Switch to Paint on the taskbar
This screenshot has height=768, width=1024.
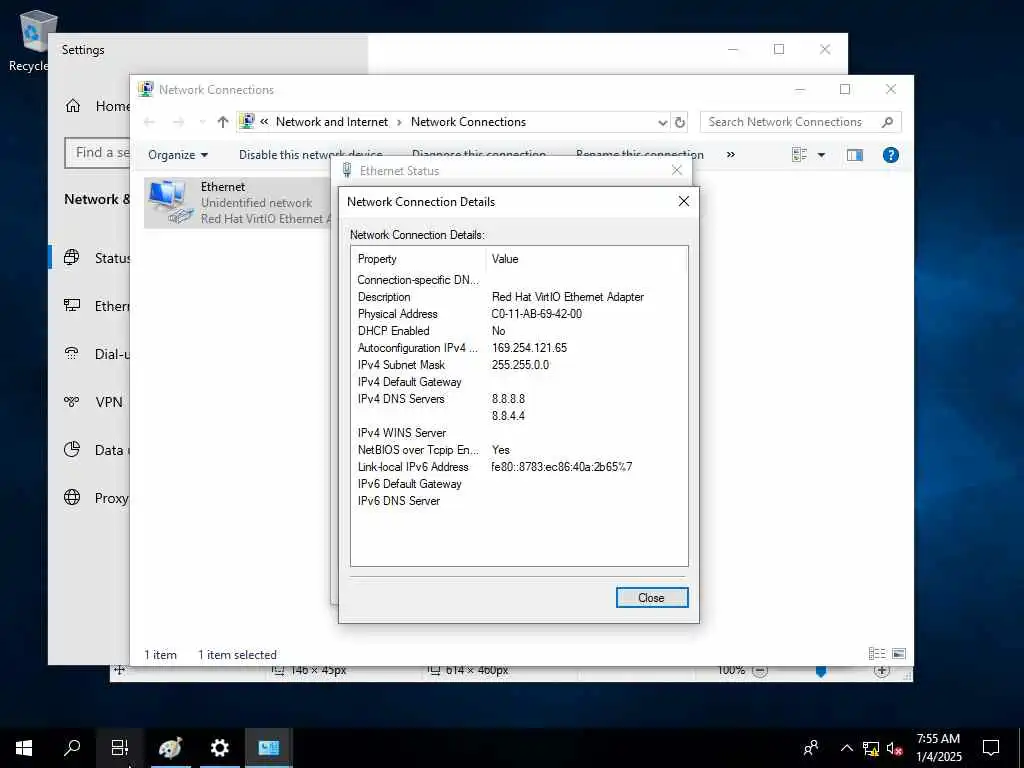click(170, 748)
